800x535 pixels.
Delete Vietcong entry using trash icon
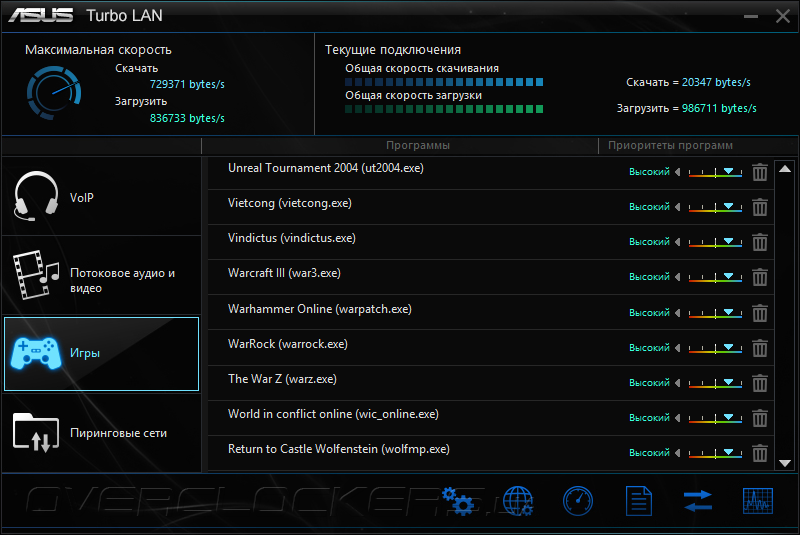click(x=760, y=207)
